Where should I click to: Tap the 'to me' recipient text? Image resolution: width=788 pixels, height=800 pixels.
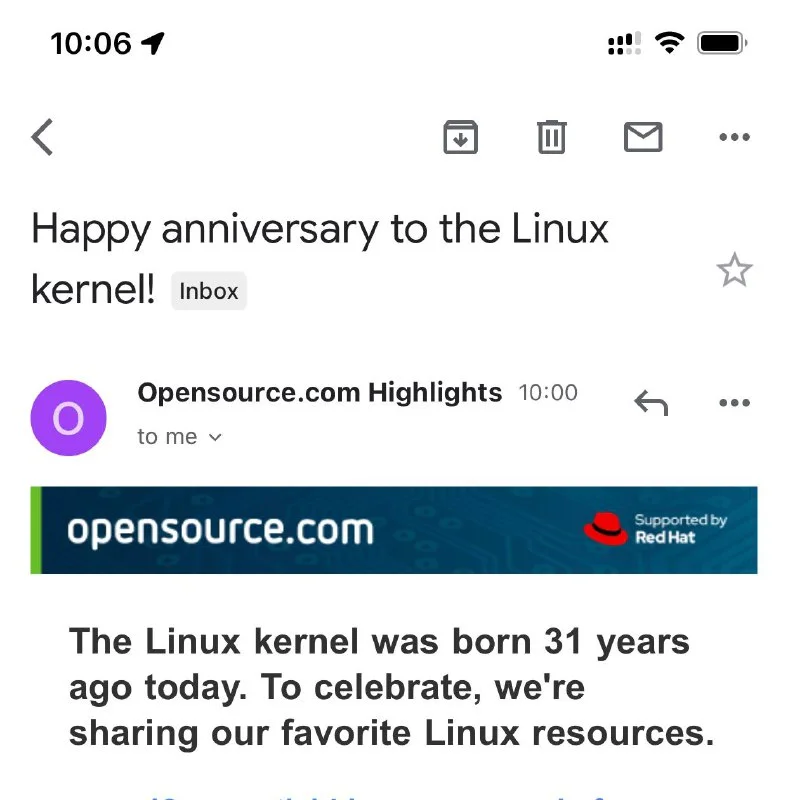click(167, 437)
